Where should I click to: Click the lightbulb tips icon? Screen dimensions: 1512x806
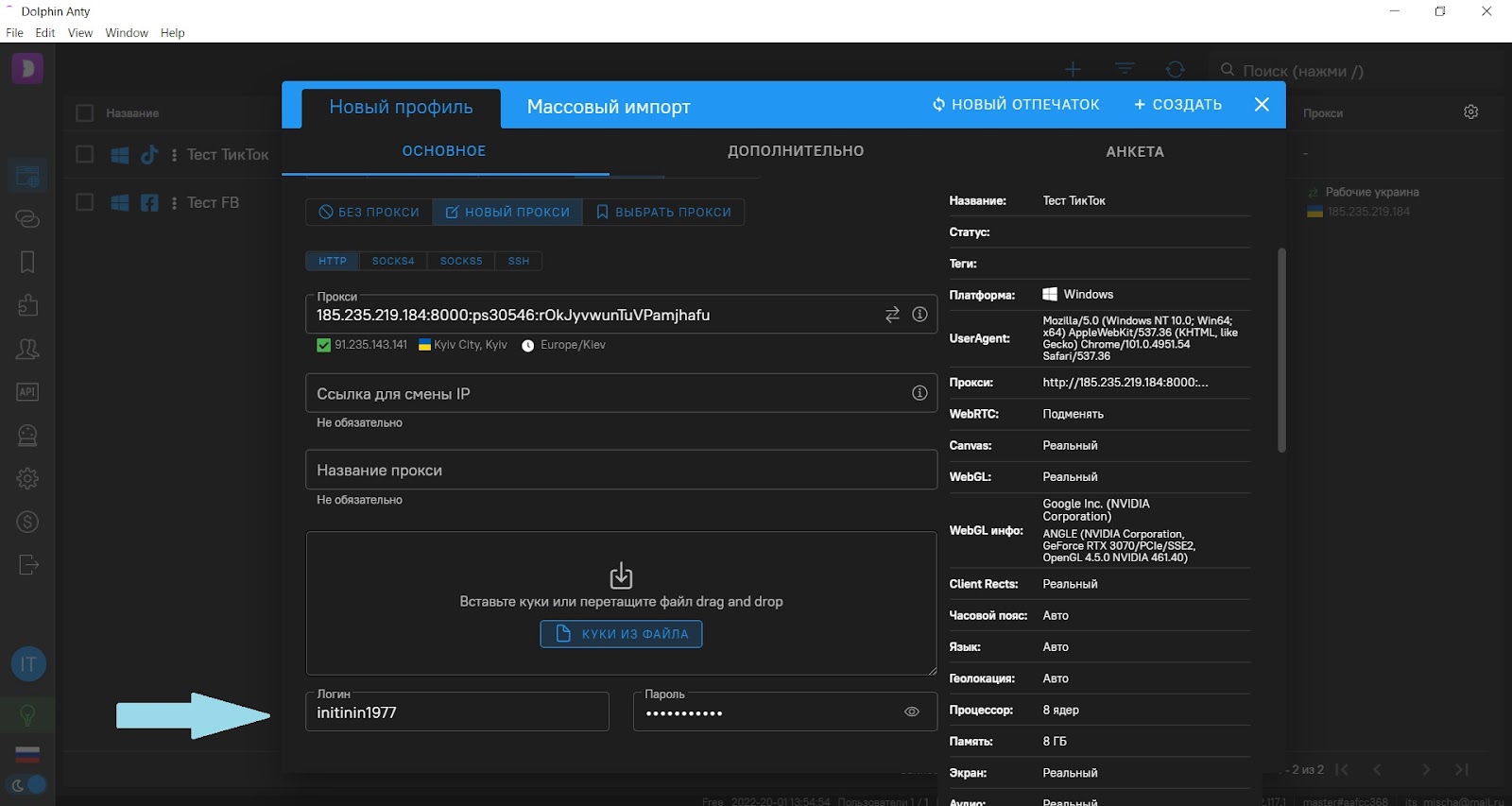(x=27, y=716)
